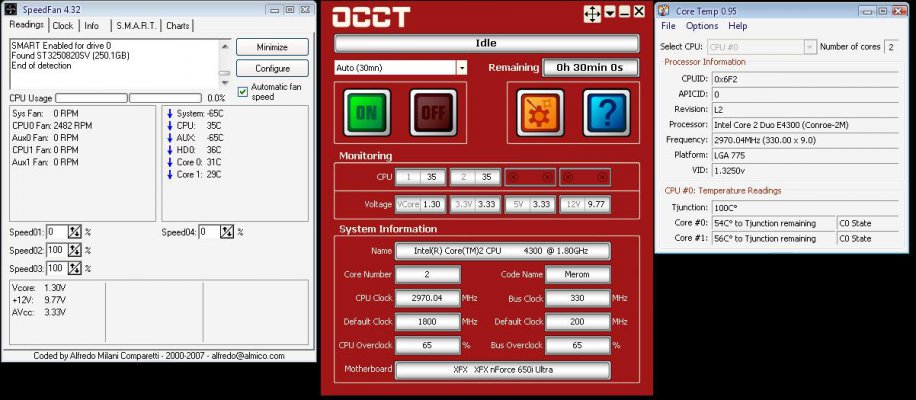Image resolution: width=916 pixels, height=400 pixels.
Task: Click the HD0 36C temperature reading
Action: click(x=193, y=149)
